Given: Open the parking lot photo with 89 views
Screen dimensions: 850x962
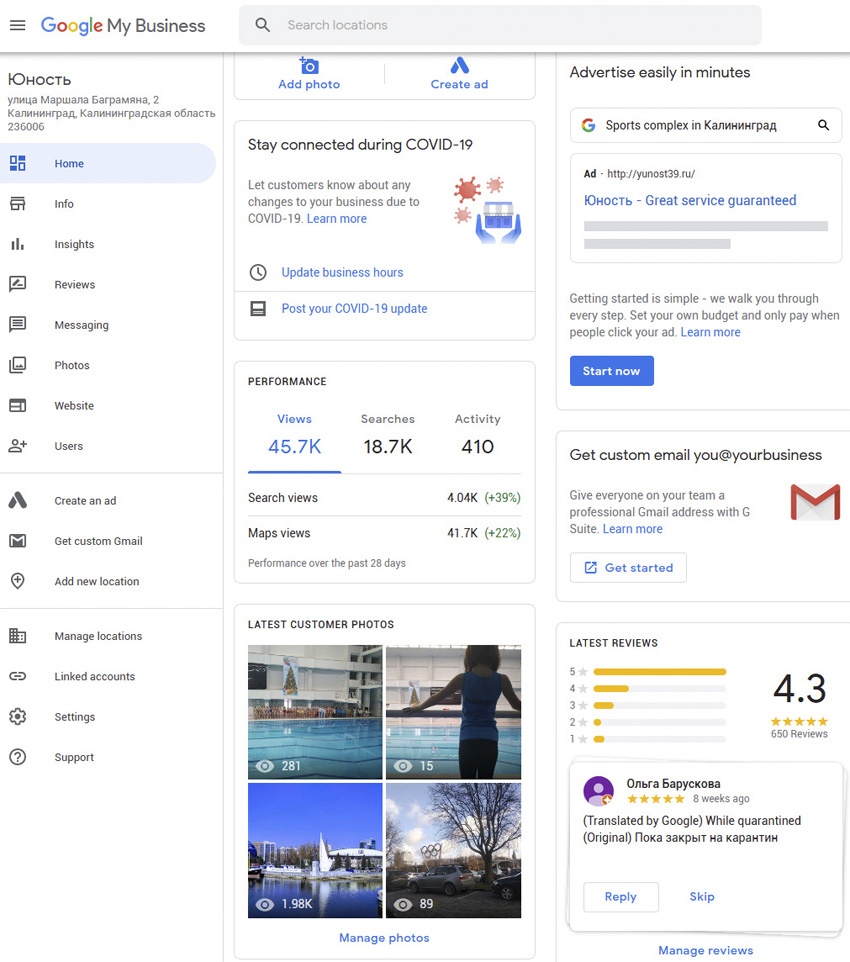Looking at the screenshot, I should click(x=454, y=850).
